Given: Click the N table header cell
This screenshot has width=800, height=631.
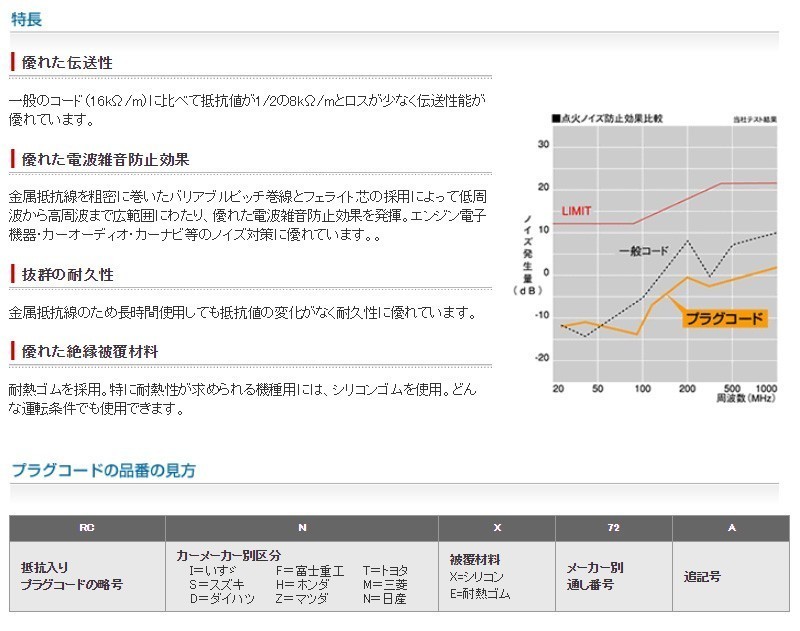Looking at the screenshot, I should (302, 528).
